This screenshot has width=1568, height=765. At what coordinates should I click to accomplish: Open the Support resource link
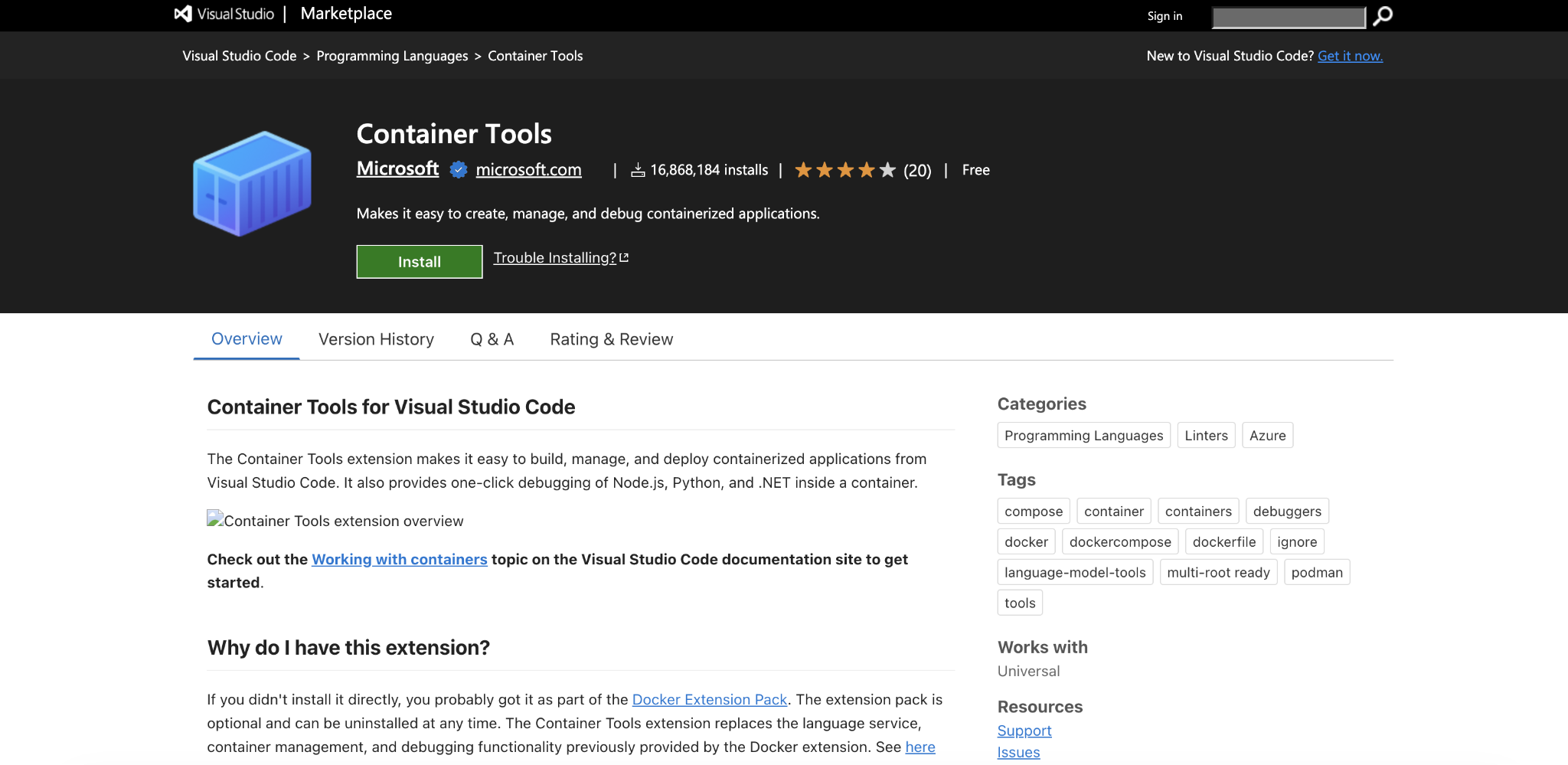coord(1024,731)
